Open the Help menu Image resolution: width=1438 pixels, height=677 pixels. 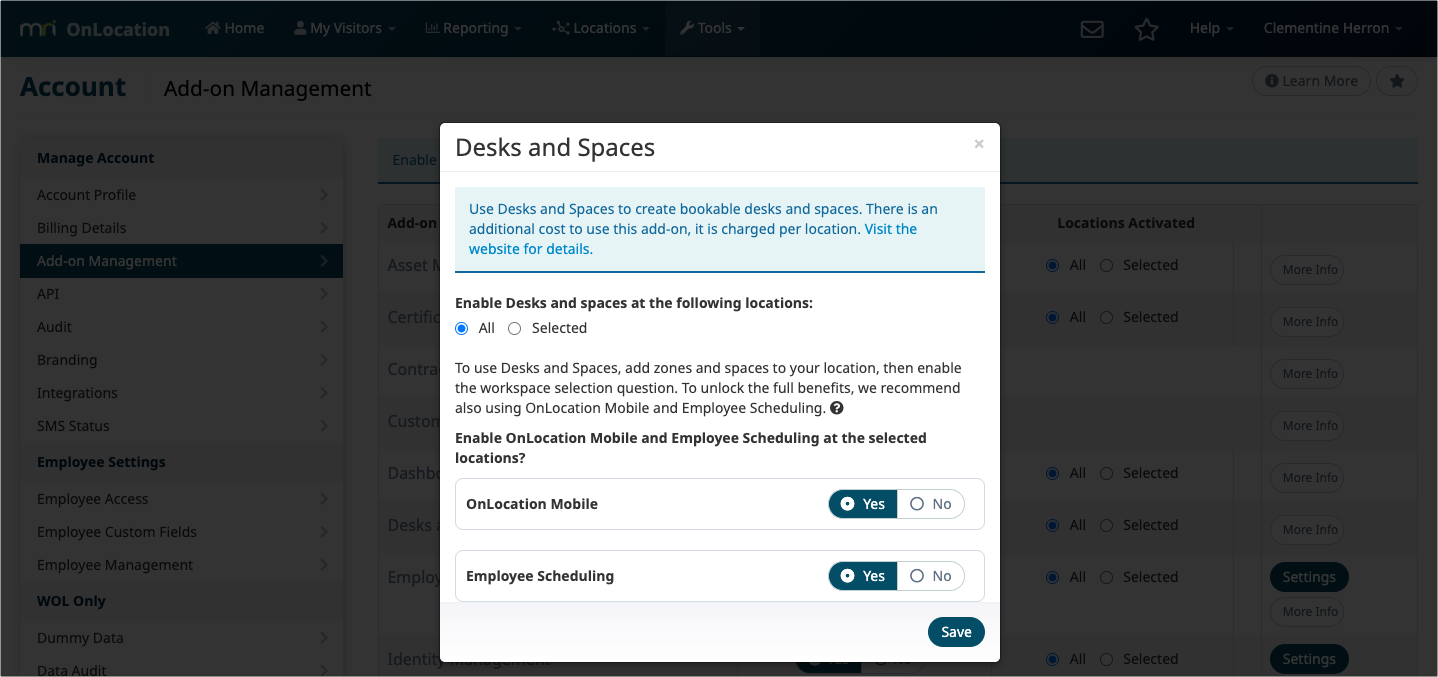point(1211,28)
